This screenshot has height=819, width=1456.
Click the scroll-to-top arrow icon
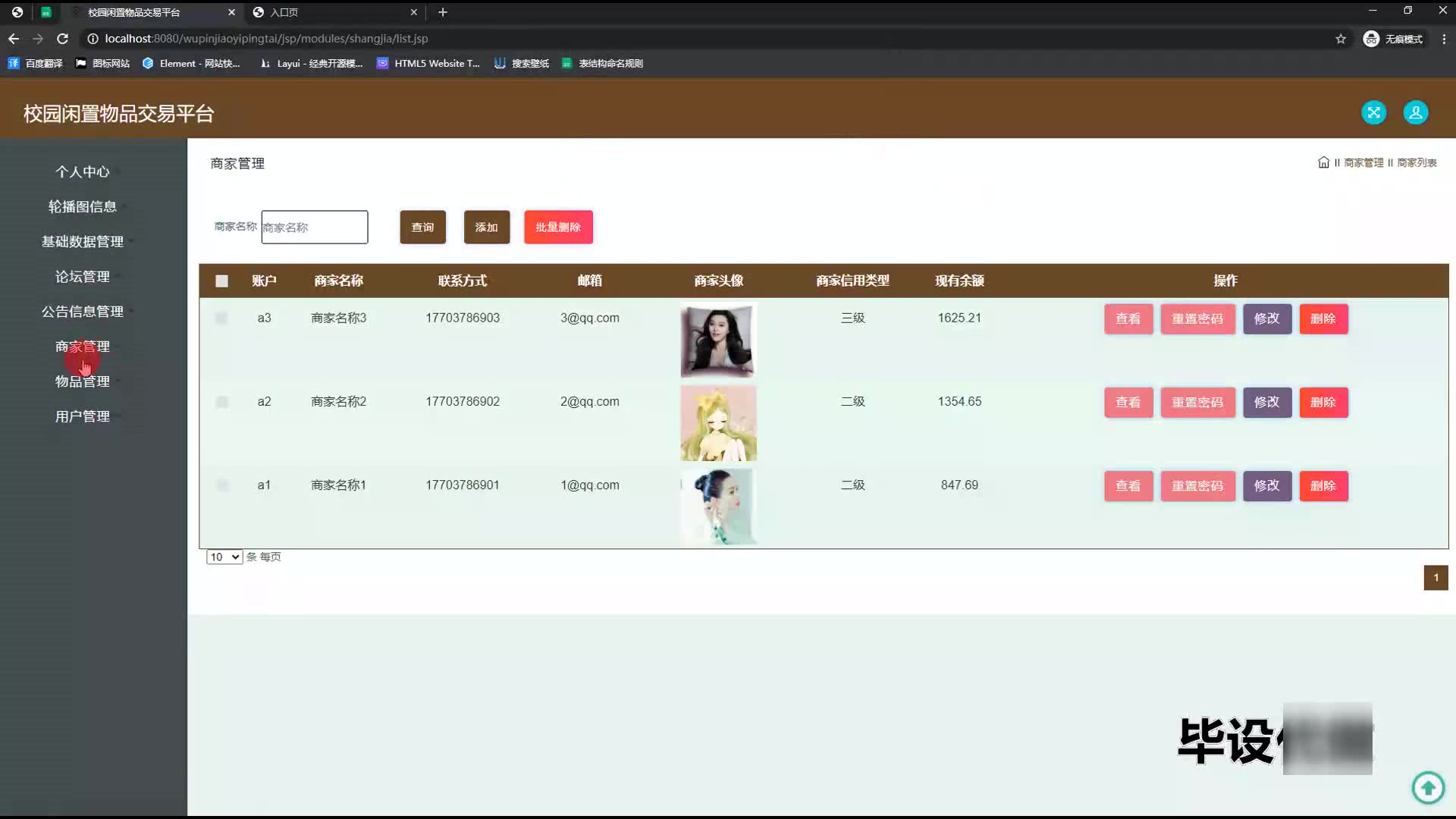click(x=1428, y=787)
